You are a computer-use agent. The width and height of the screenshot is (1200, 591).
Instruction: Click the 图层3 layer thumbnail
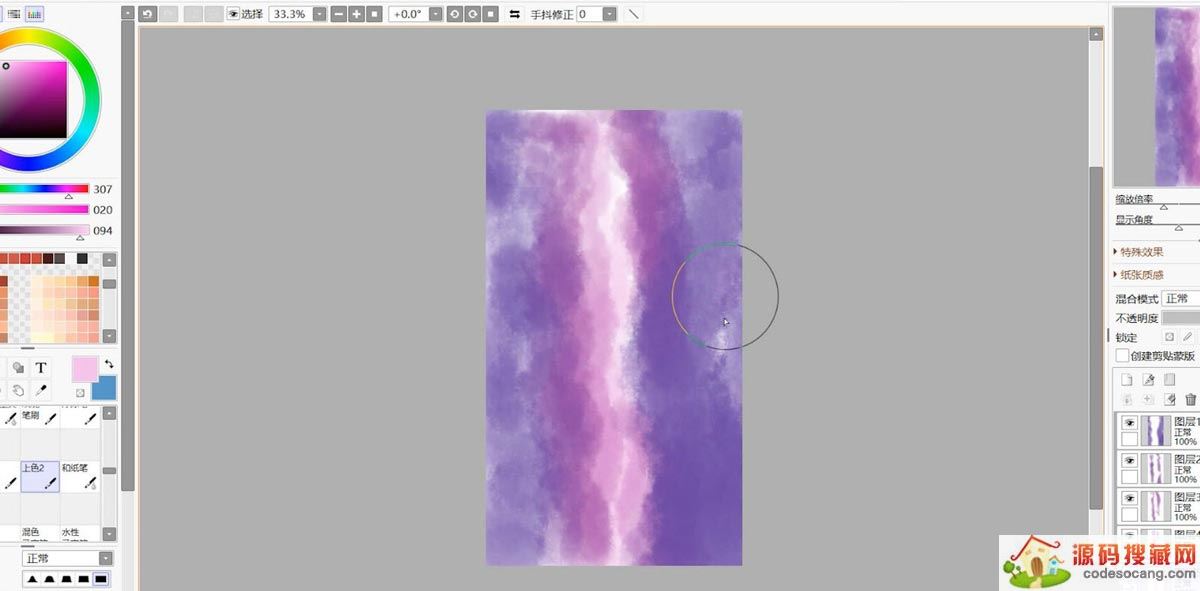(x=1155, y=505)
